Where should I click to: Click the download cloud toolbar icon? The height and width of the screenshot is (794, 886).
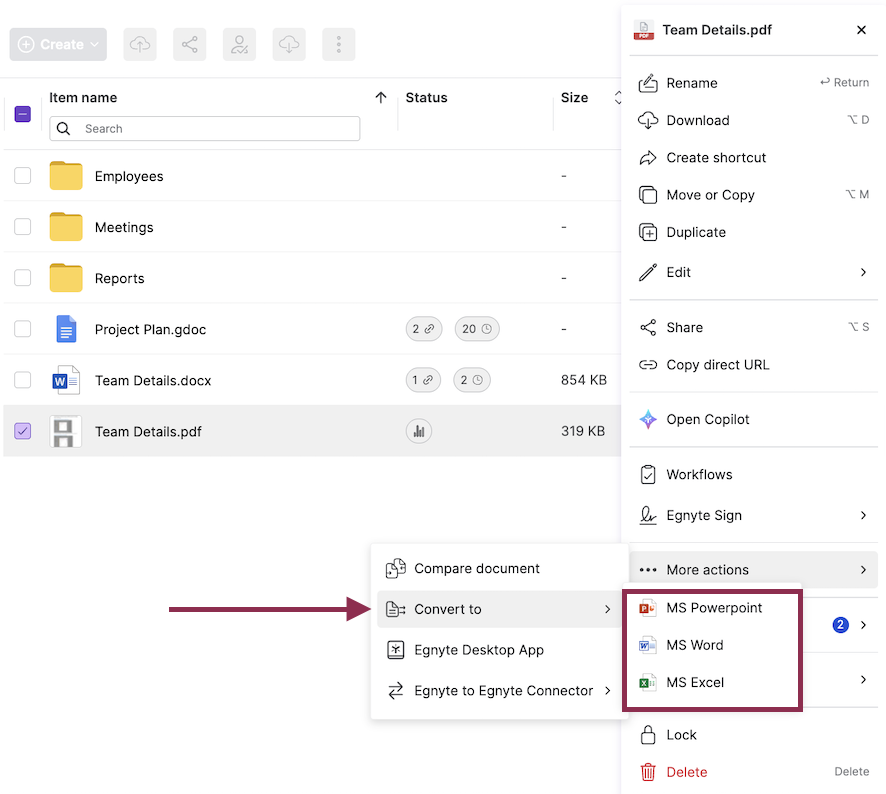[x=289, y=44]
